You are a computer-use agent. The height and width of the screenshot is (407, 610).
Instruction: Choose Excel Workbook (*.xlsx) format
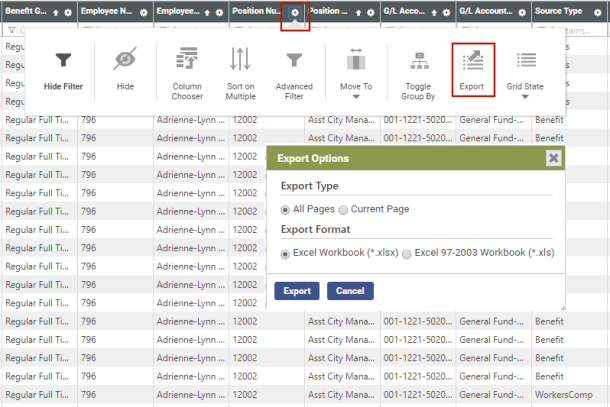point(286,254)
